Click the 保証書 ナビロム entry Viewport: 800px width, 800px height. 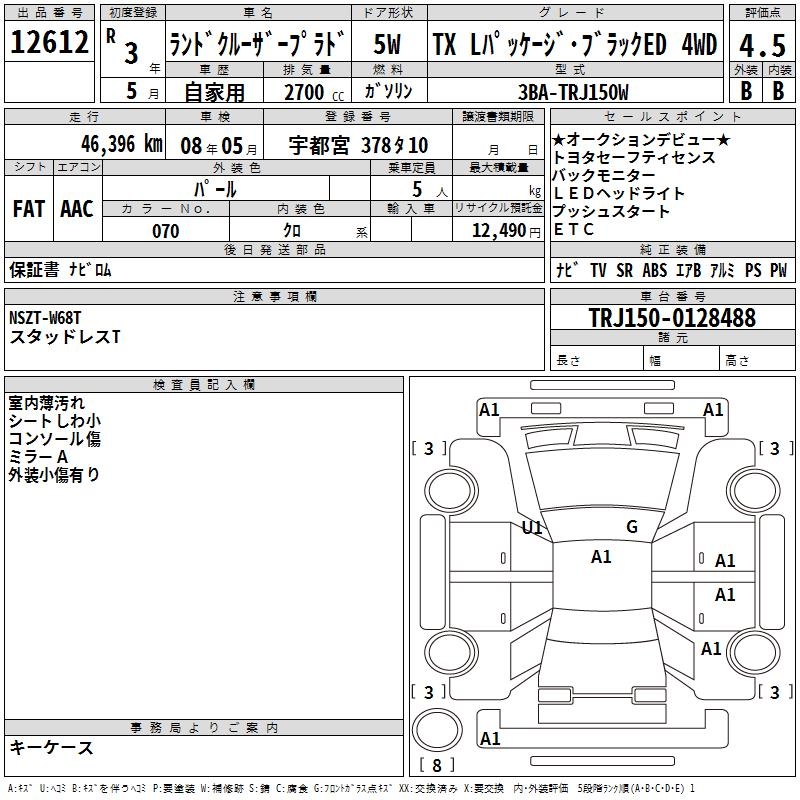60,269
